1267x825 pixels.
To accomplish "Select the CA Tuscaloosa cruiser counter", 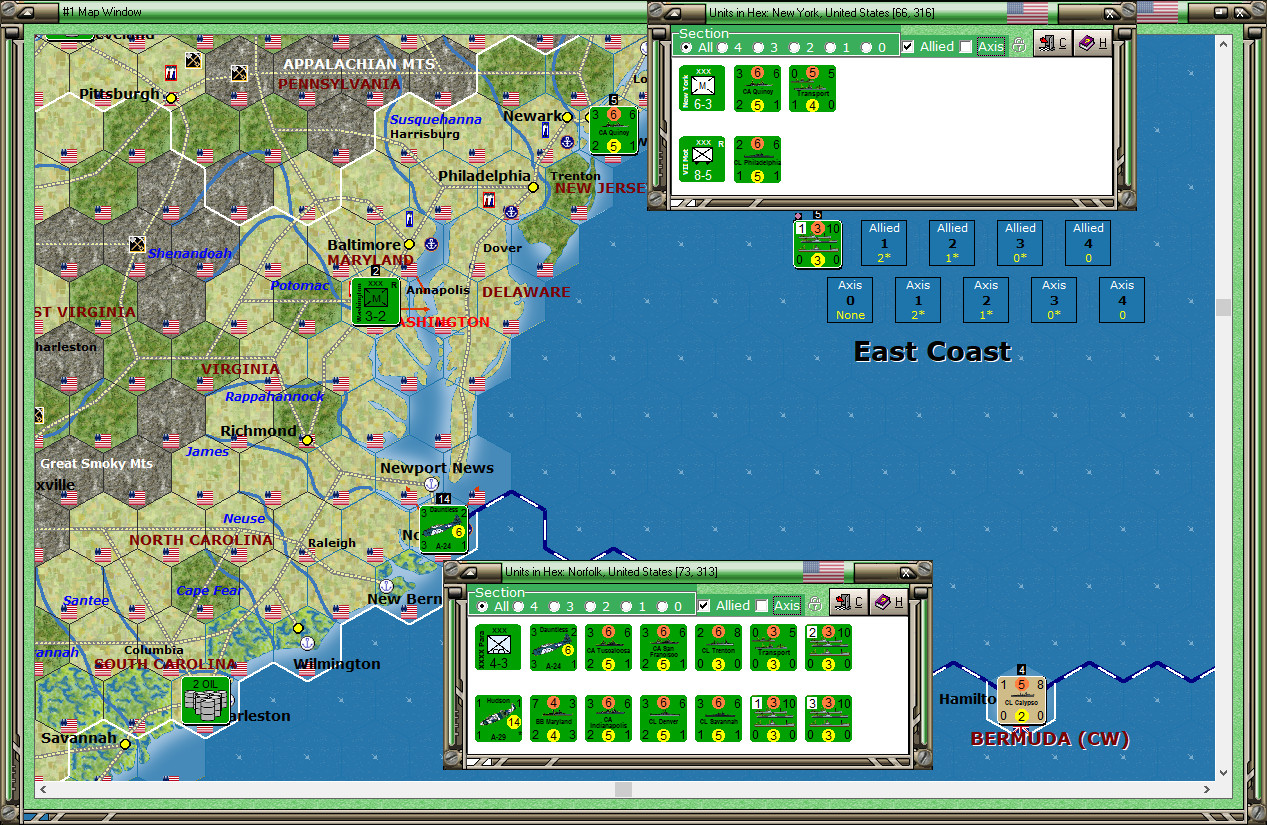I will coord(608,648).
